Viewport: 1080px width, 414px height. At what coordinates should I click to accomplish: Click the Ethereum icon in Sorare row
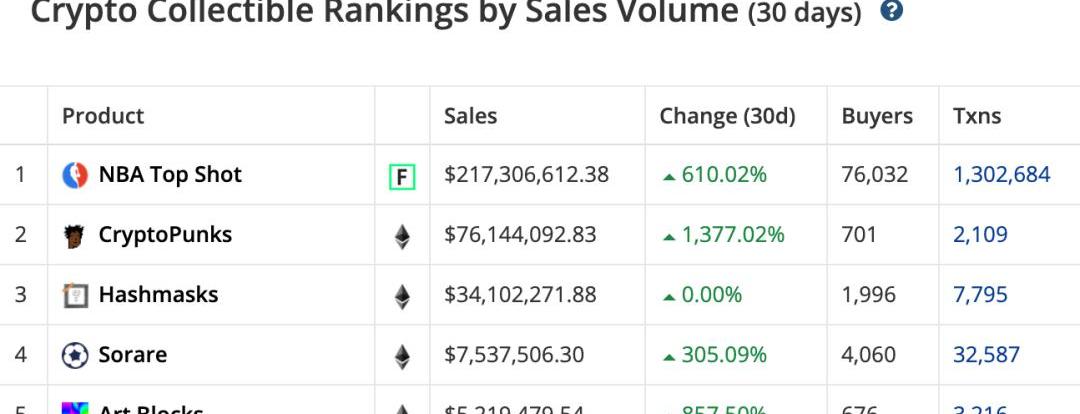point(402,355)
